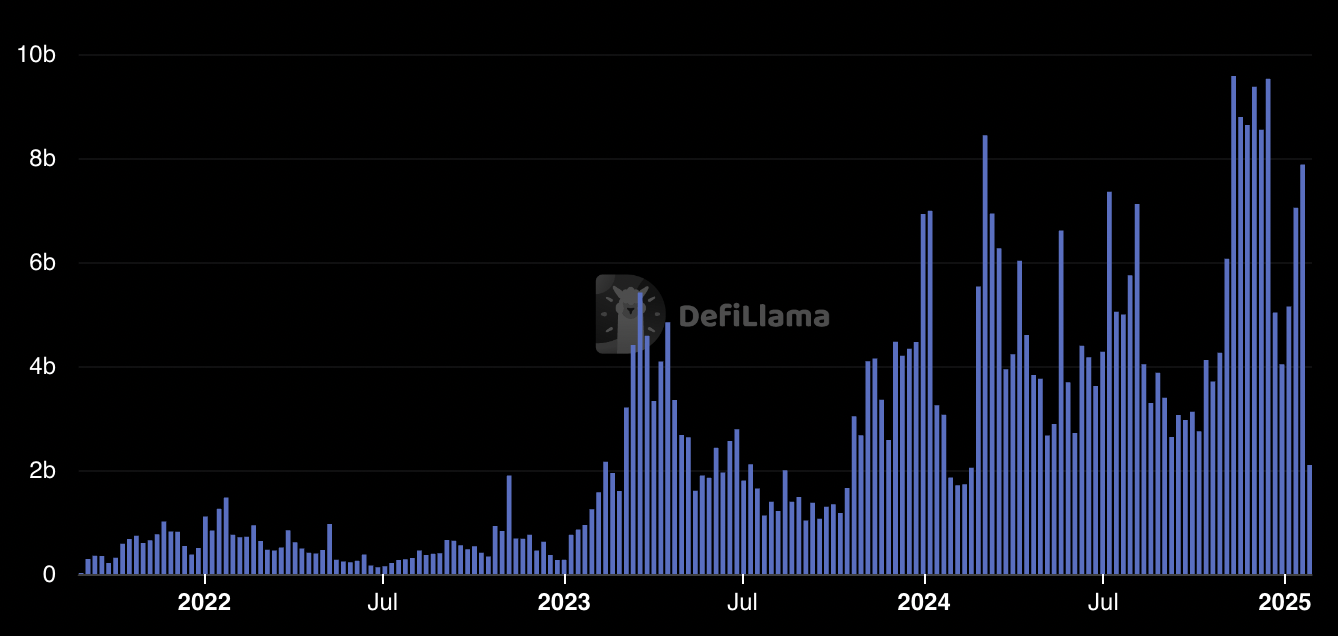Click the early-2024 bar peaking above 8b
The height and width of the screenshot is (636, 1338).
(985, 355)
